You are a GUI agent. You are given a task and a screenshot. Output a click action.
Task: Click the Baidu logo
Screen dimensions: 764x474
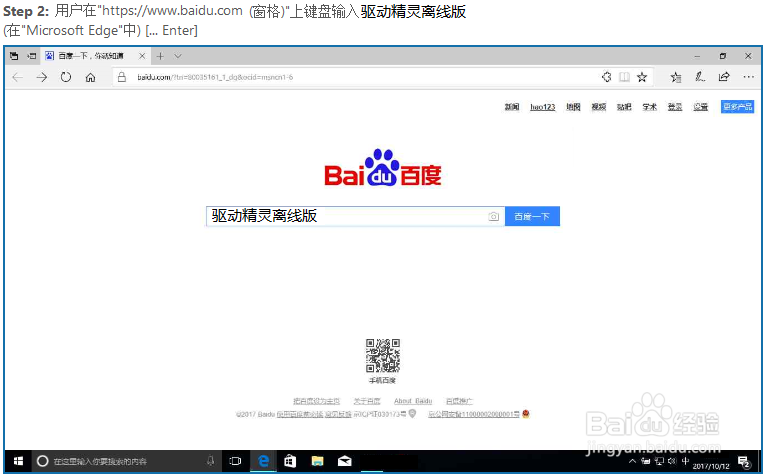tap(383, 168)
